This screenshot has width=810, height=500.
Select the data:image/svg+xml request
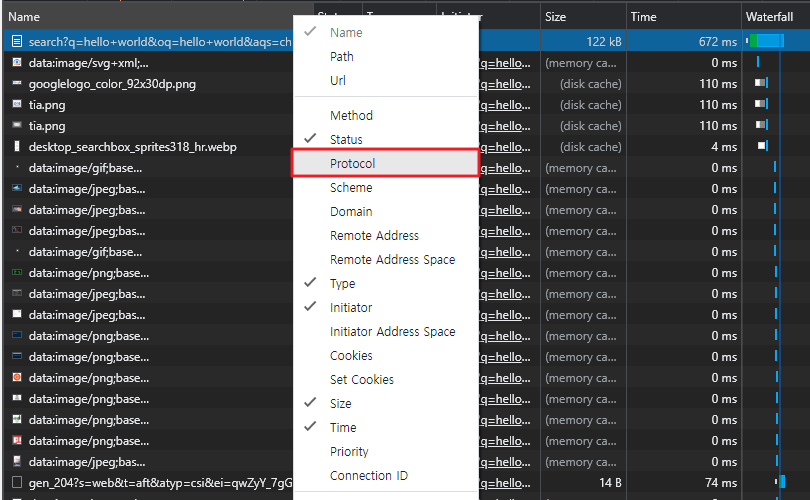tap(88, 63)
